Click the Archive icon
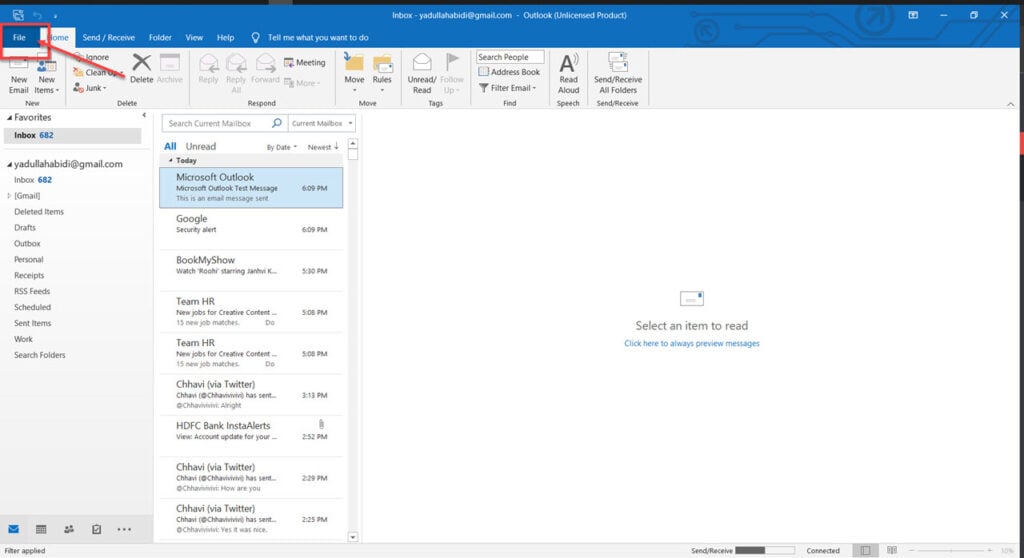The image size is (1024, 558). [x=170, y=69]
